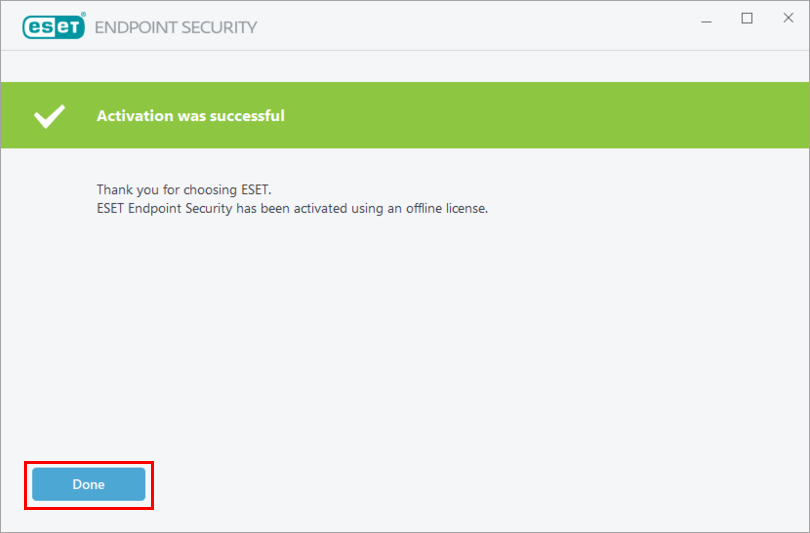Screen dimensions: 810x533
Task: Click the activated using offline license message
Action: (x=291, y=209)
